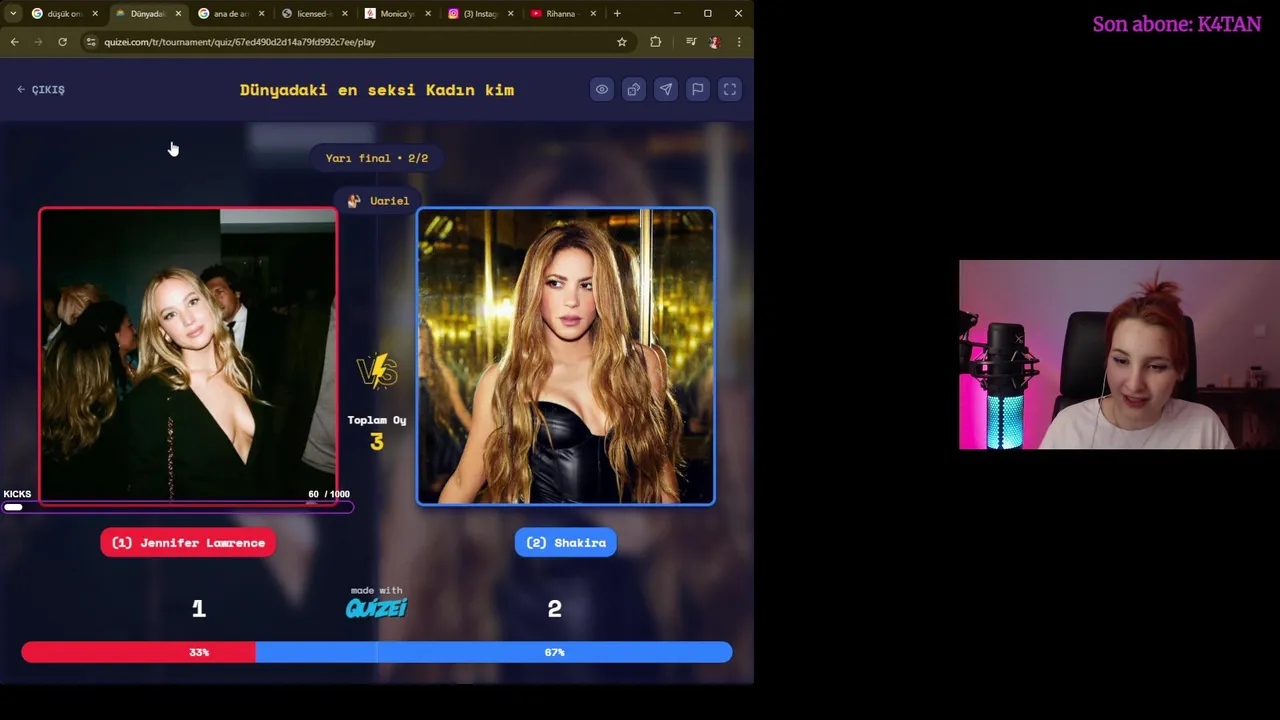Reload the current page

[x=62, y=42]
